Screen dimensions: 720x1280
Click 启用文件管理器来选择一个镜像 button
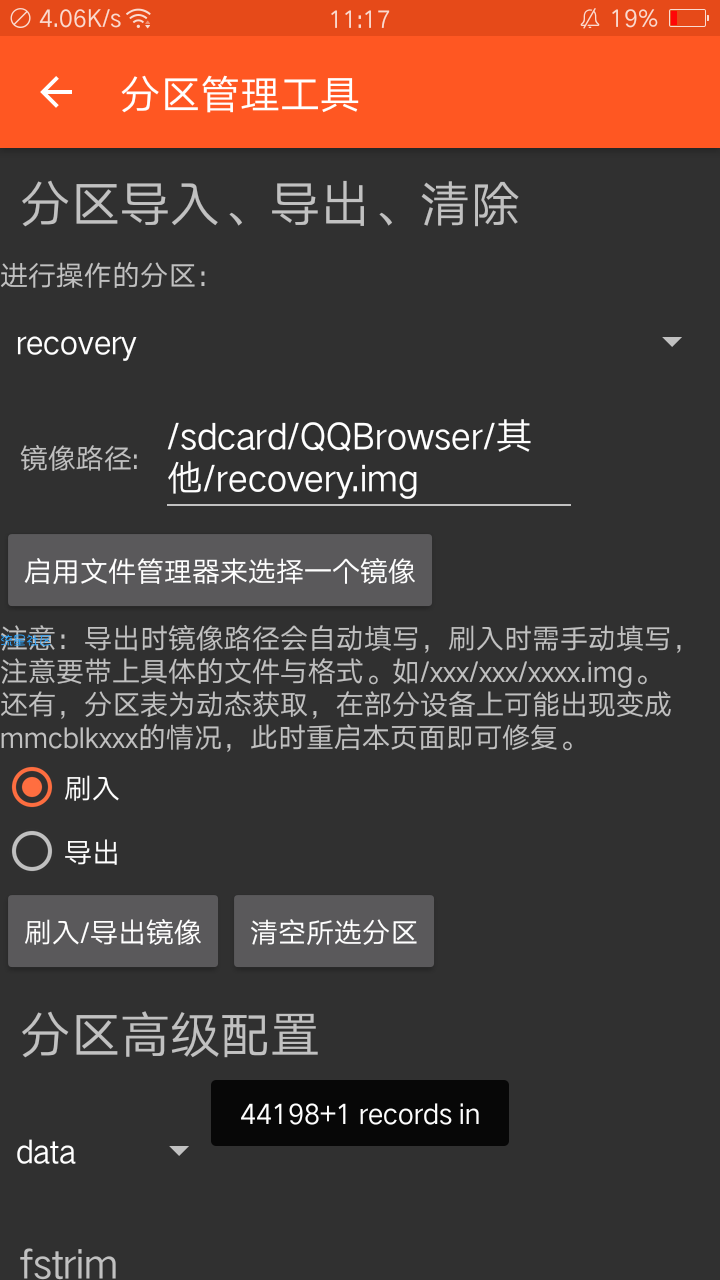point(220,571)
